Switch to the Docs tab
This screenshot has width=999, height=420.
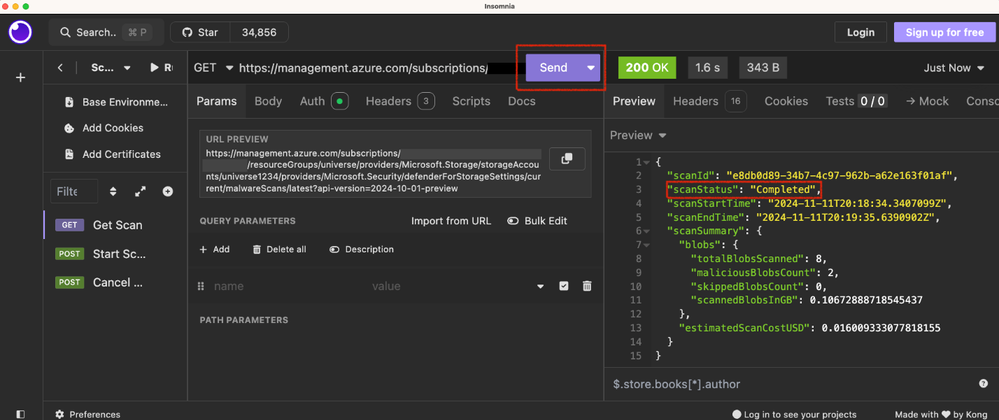[x=522, y=101]
